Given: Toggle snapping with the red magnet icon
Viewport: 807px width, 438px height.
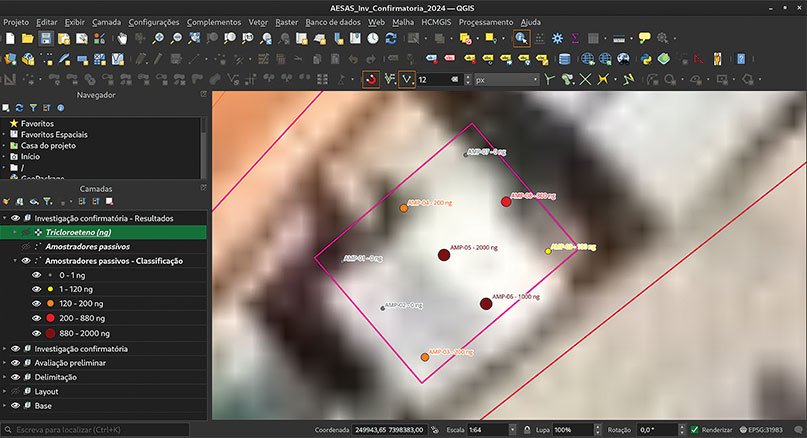Looking at the screenshot, I should click(371, 80).
